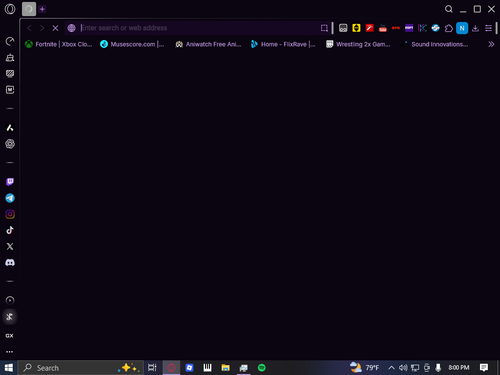Screen dimensions: 500x375
Task: Open Aniwatch Free Anime bookmark
Action: tap(208, 44)
